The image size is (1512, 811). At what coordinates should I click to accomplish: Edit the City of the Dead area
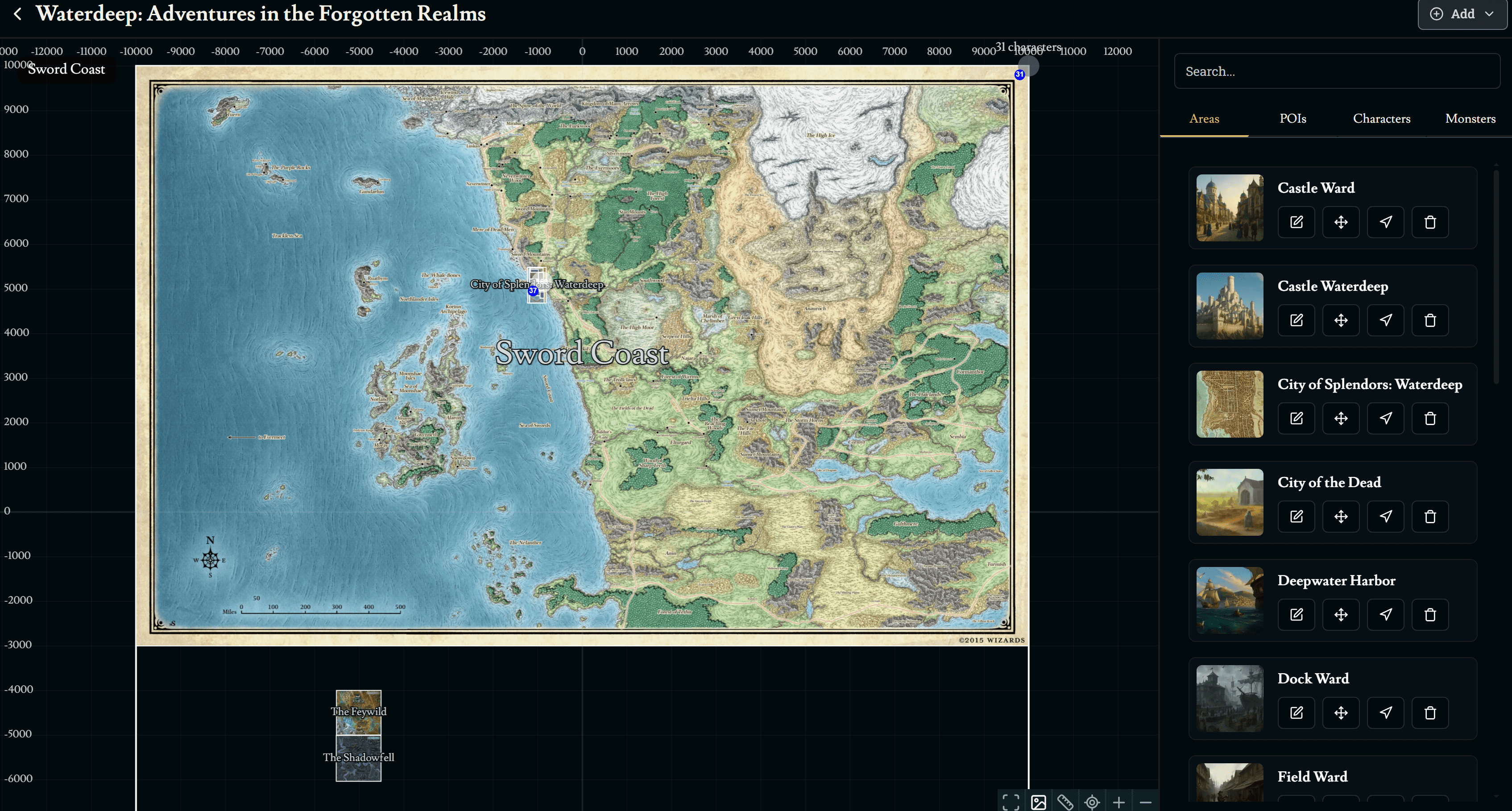[x=1297, y=517]
